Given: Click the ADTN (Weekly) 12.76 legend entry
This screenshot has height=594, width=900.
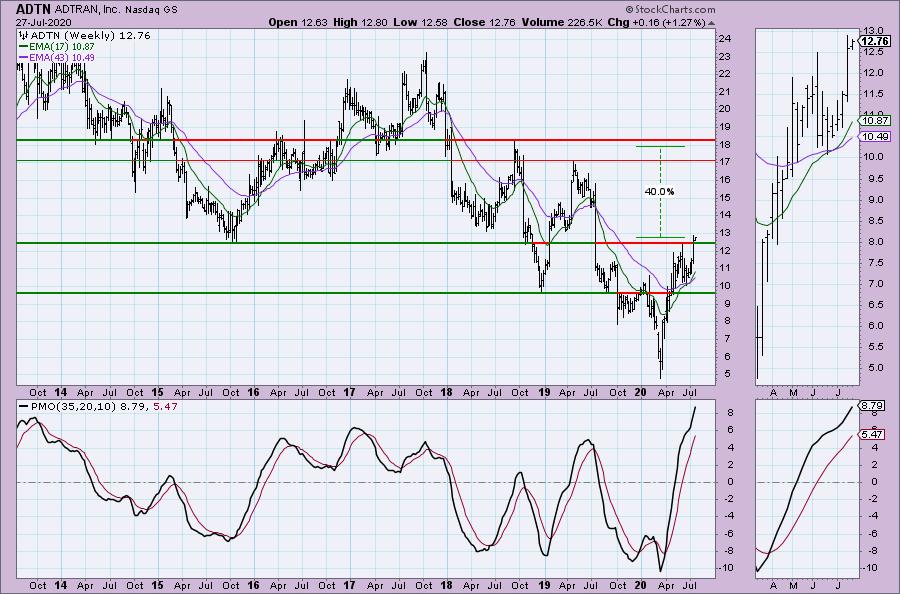Looking at the screenshot, I should point(90,36).
